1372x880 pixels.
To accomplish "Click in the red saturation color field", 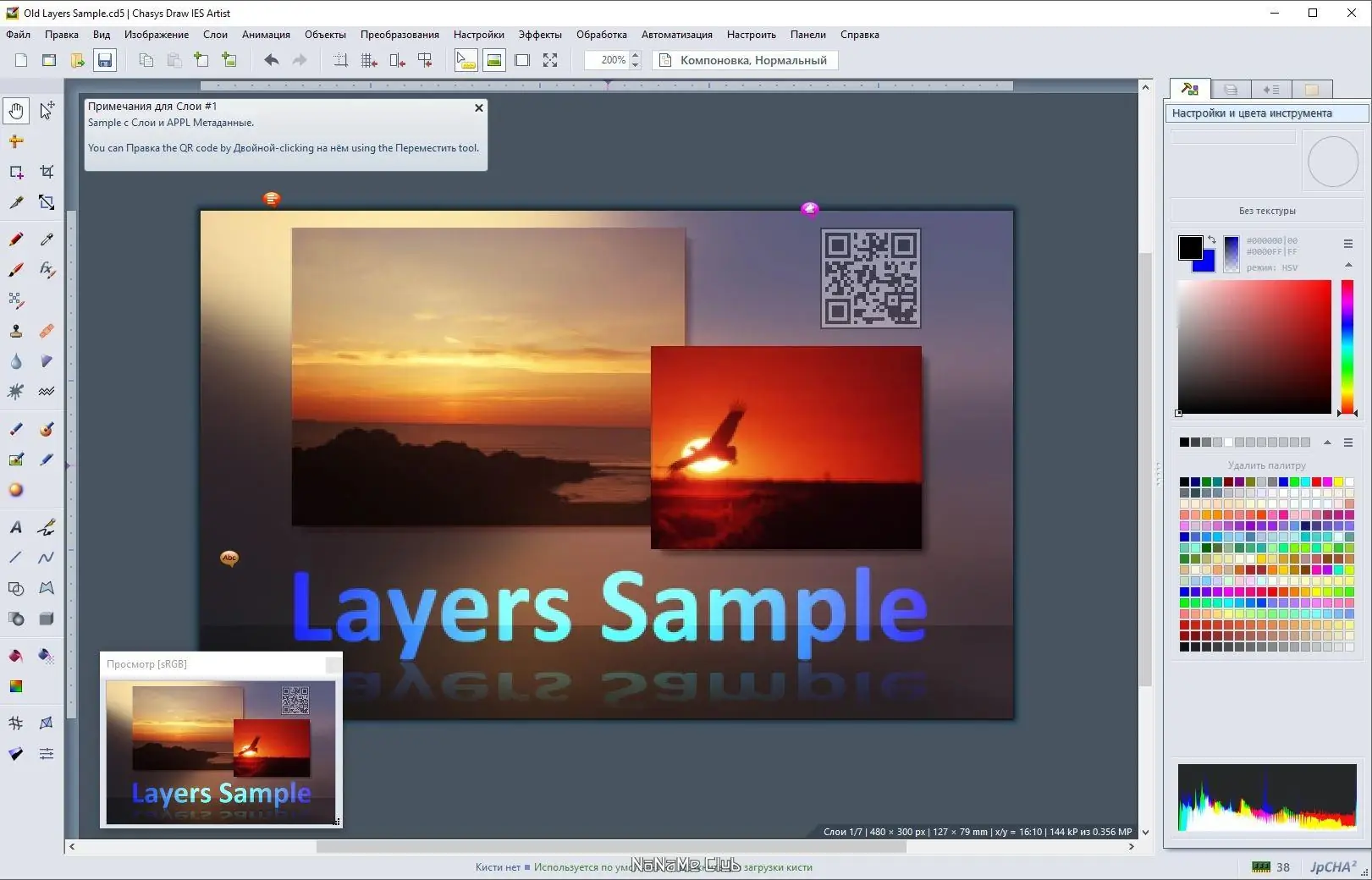I will pos(1254,346).
